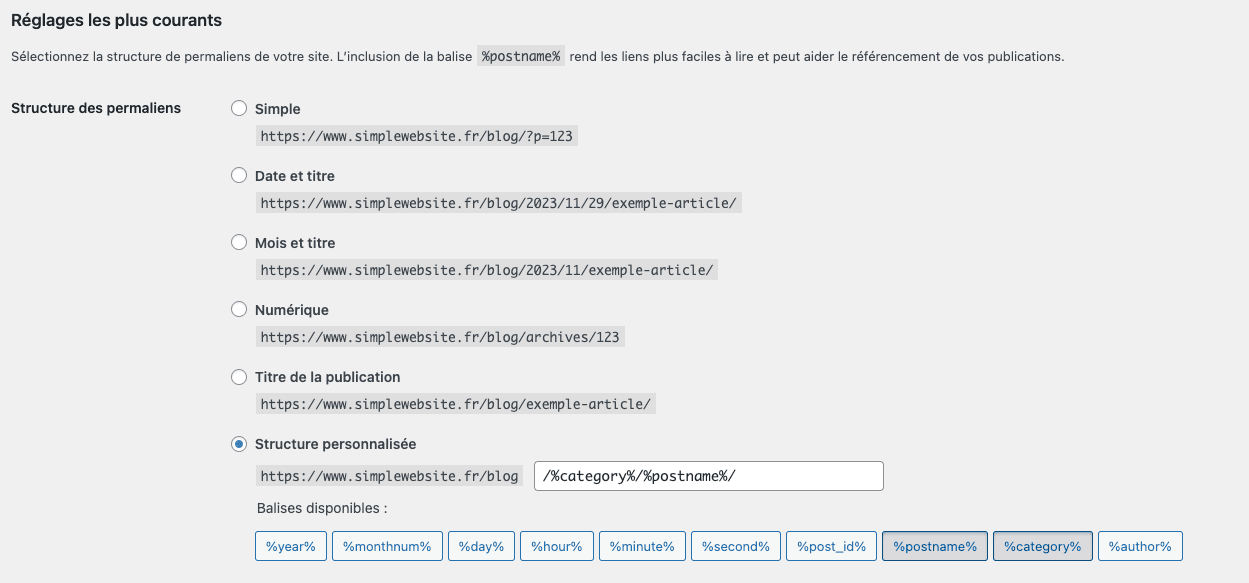The width and height of the screenshot is (1249, 583).
Task: Click the Réglages les plus courants heading
Action: coord(117,20)
